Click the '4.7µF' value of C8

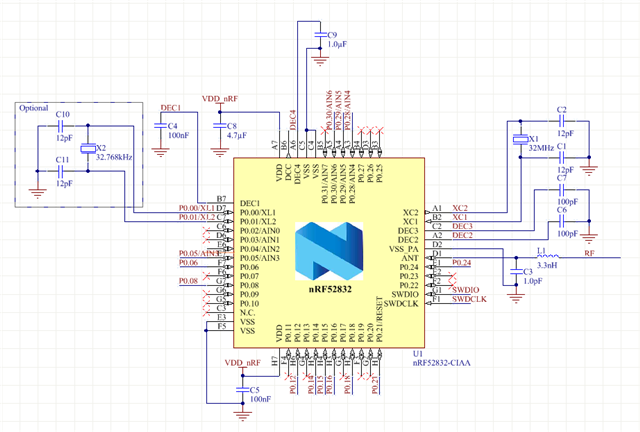[x=237, y=135]
